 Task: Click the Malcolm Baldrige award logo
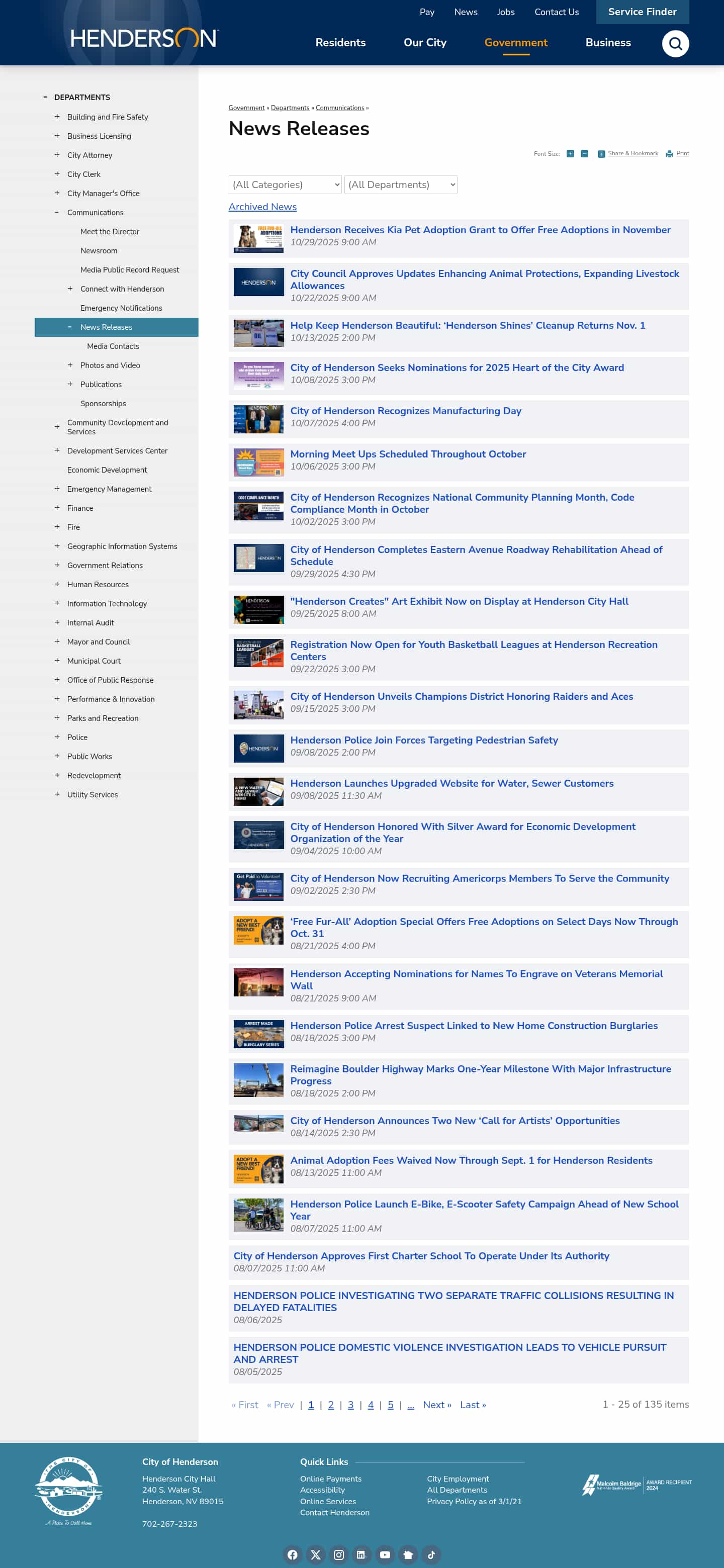[637, 1484]
